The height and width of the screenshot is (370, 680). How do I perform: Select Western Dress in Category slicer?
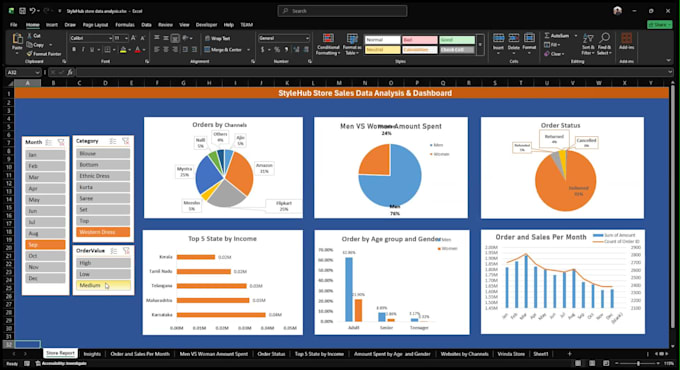[x=103, y=232]
